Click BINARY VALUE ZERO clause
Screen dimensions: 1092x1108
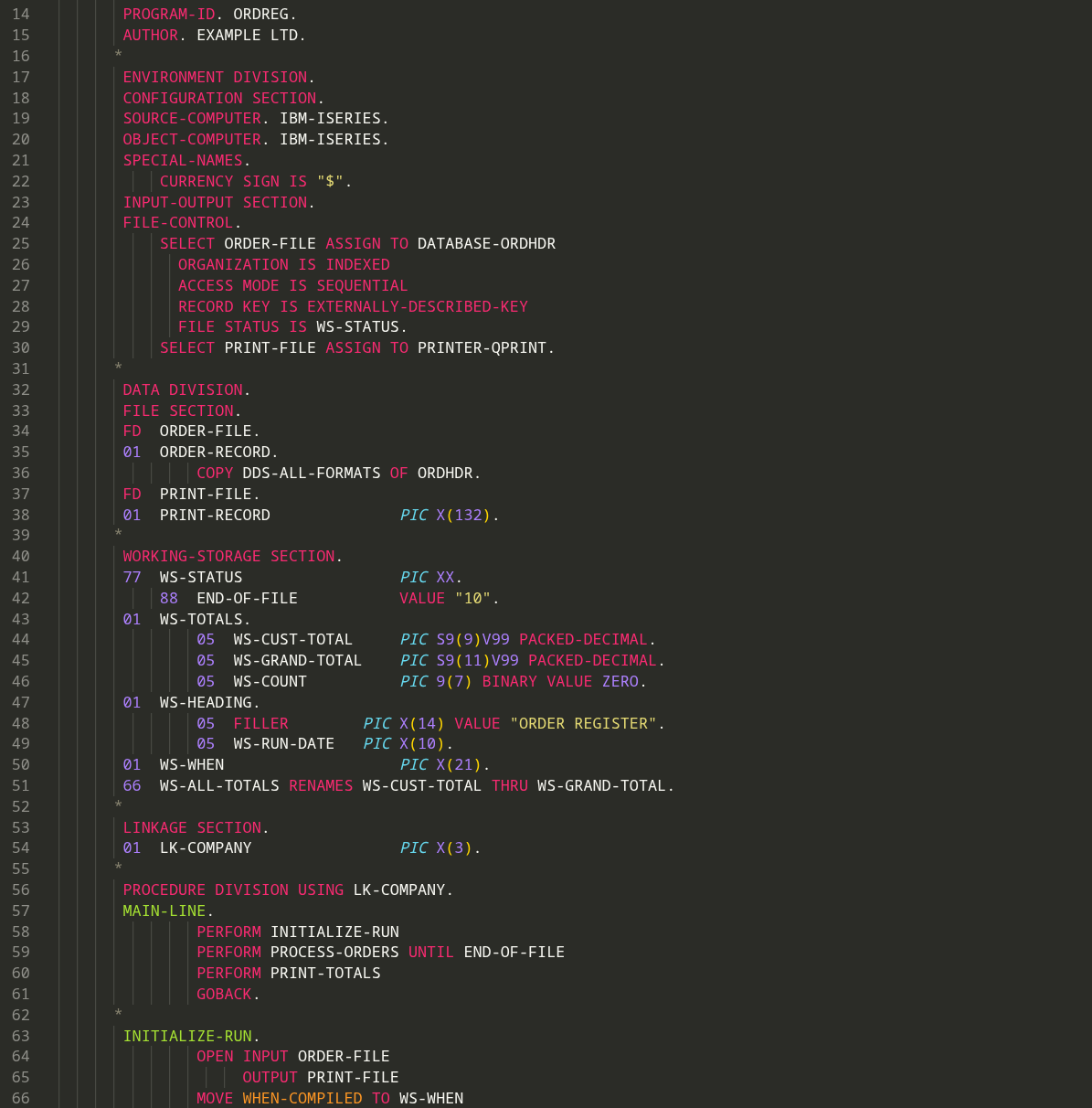tap(560, 682)
